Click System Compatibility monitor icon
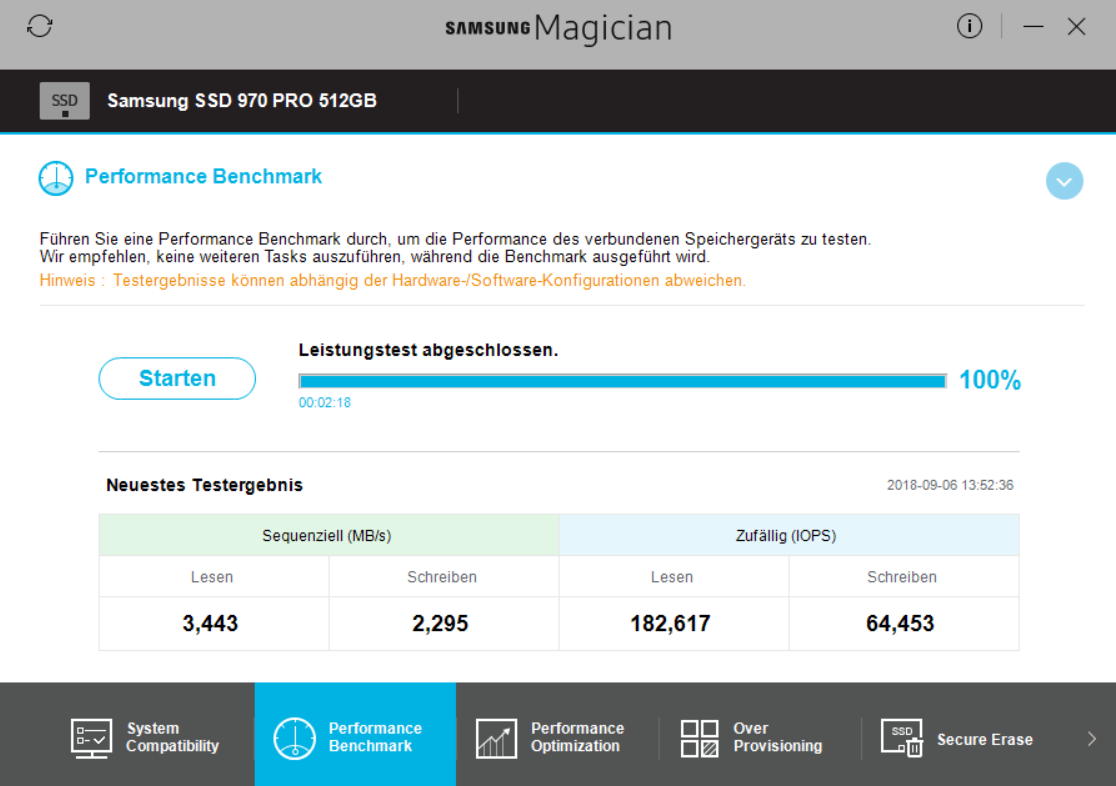Screen dimensions: 1116x786 (91, 738)
